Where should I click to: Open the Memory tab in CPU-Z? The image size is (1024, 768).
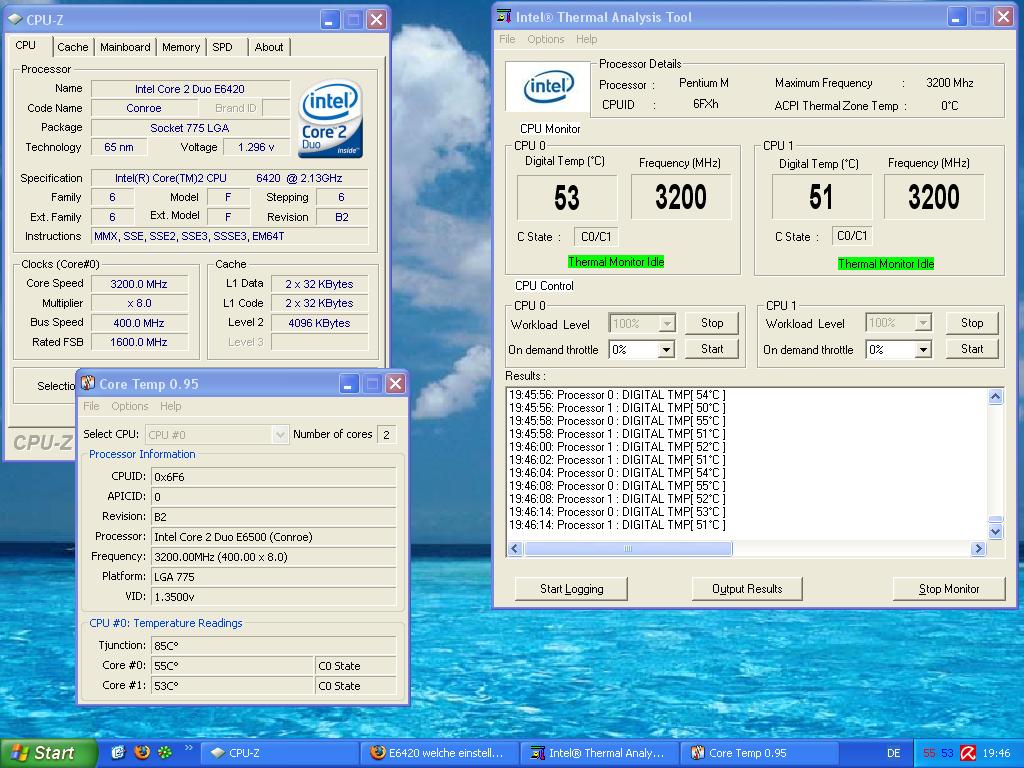click(x=181, y=47)
